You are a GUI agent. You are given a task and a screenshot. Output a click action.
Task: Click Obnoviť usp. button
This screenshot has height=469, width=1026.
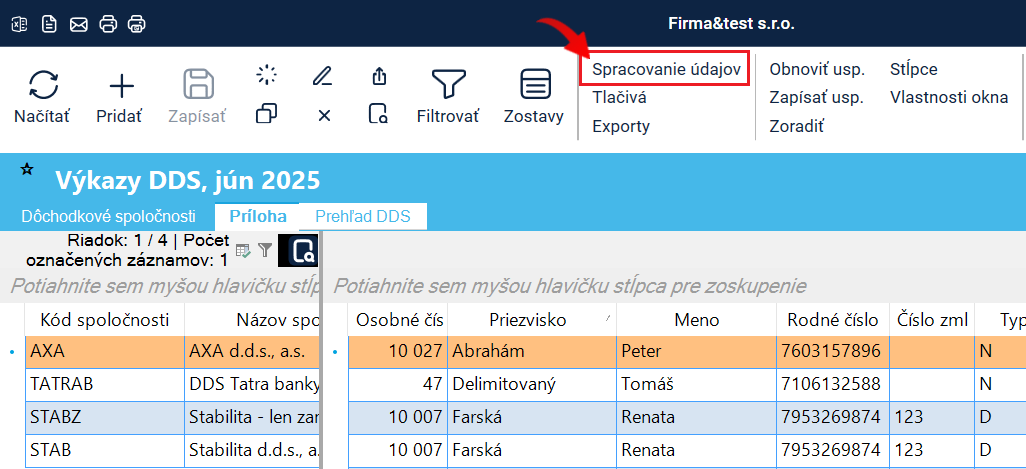tap(816, 70)
